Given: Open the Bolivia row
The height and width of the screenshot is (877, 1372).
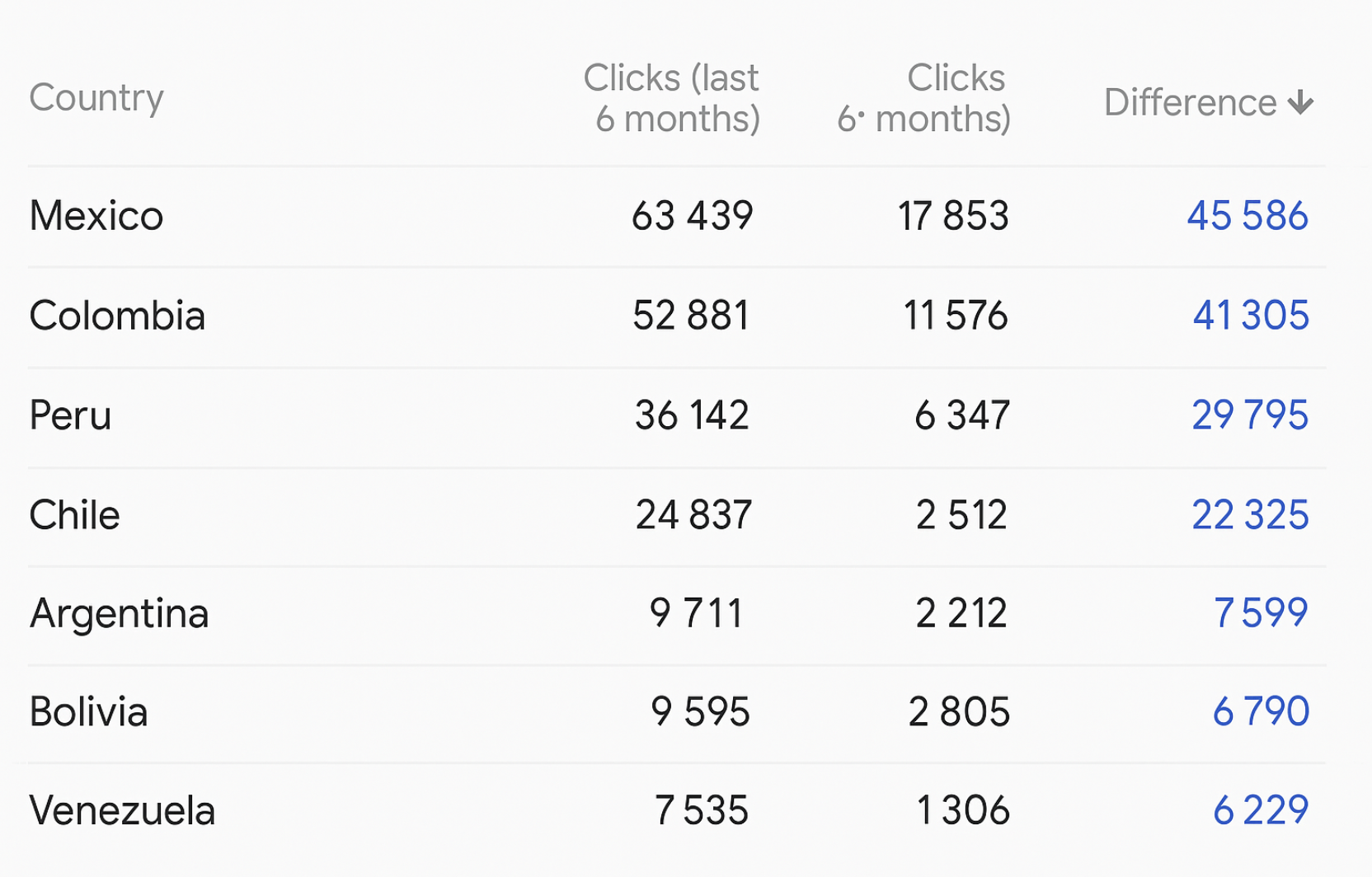Looking at the screenshot, I should click(88, 712).
